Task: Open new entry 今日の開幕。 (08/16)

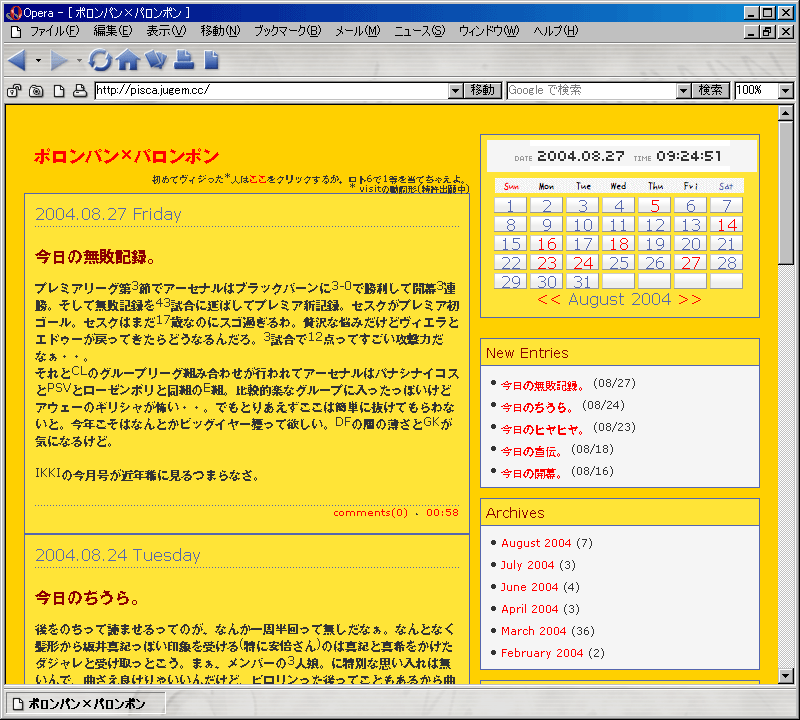Action: point(532,473)
